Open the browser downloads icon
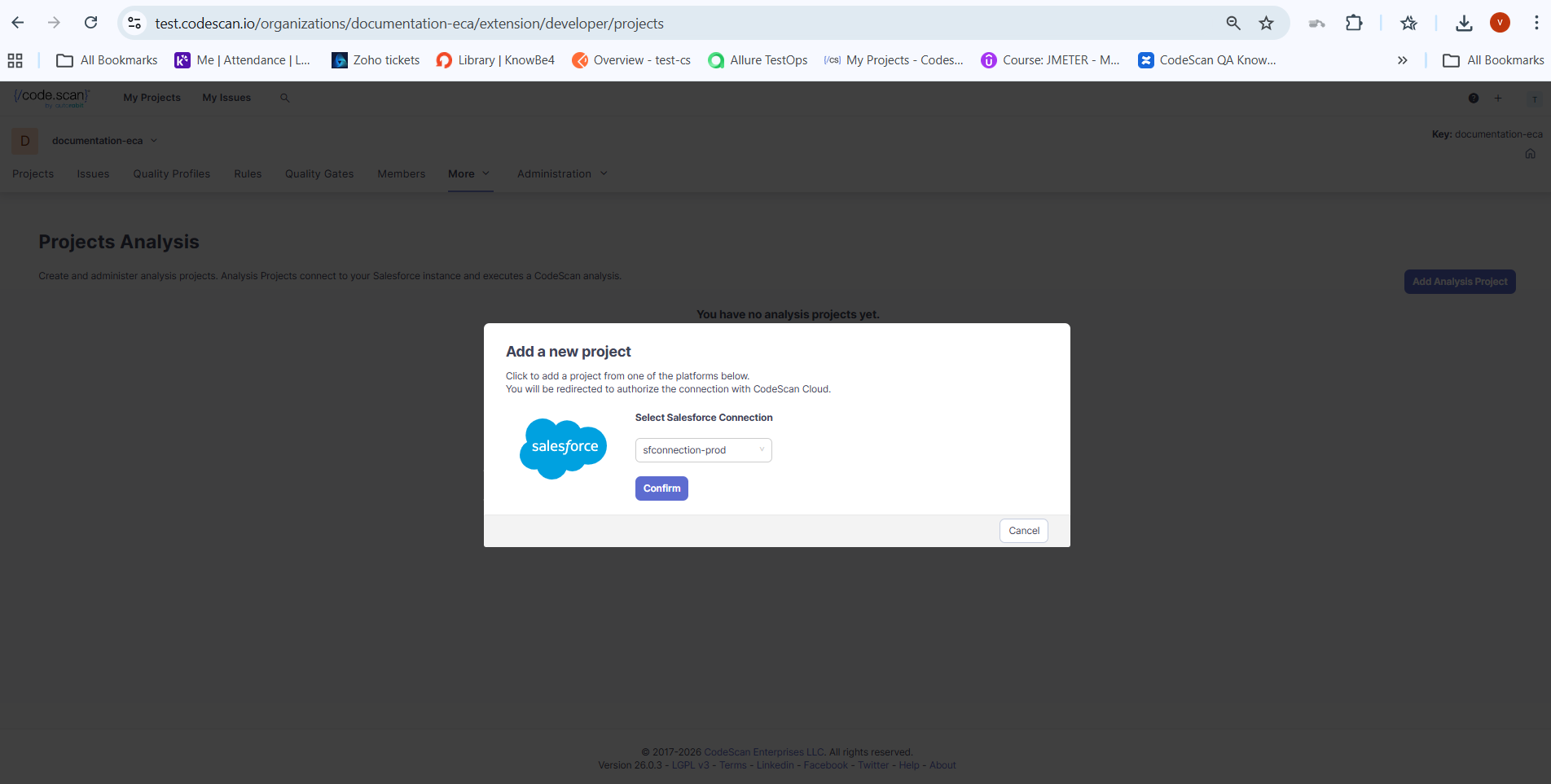This screenshot has width=1551, height=784. tap(1464, 23)
